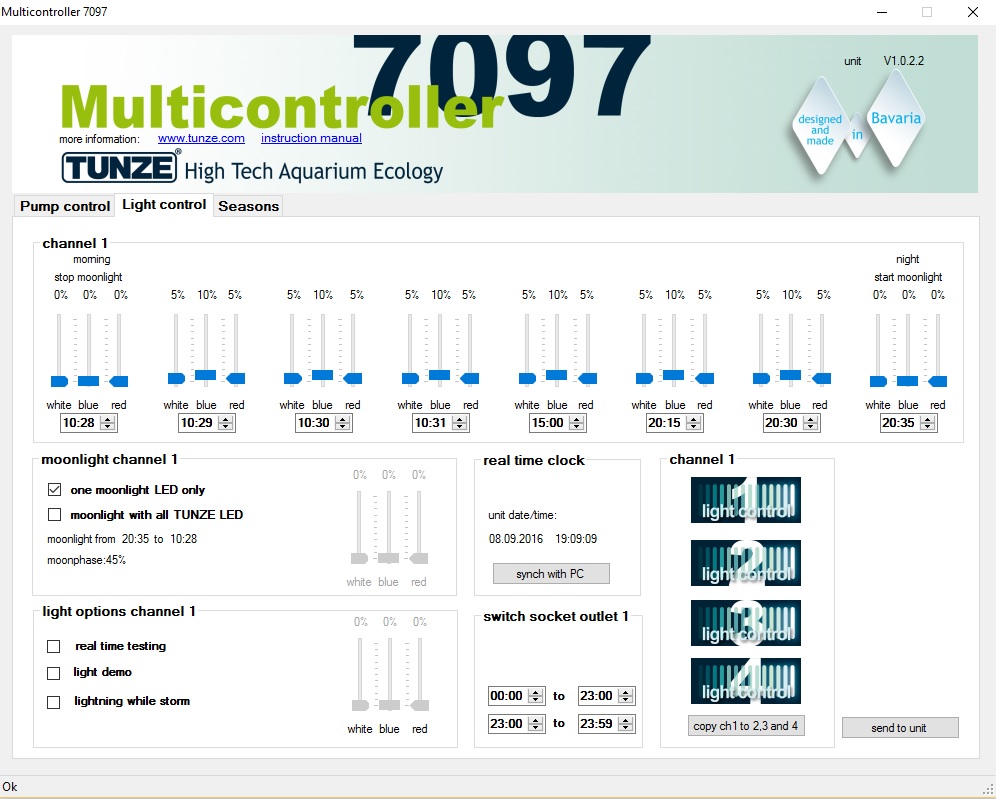996x799 pixels.
Task: Click the version text 'V1.0.2.2'
Action: [904, 61]
